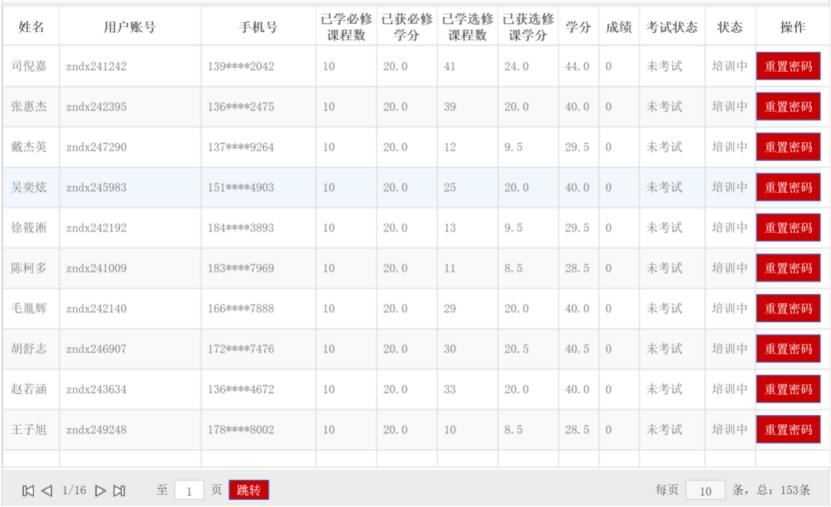Image resolution: width=831 pixels, height=507 pixels.
Task: Reset 毛胤辉's password
Action: point(788,309)
